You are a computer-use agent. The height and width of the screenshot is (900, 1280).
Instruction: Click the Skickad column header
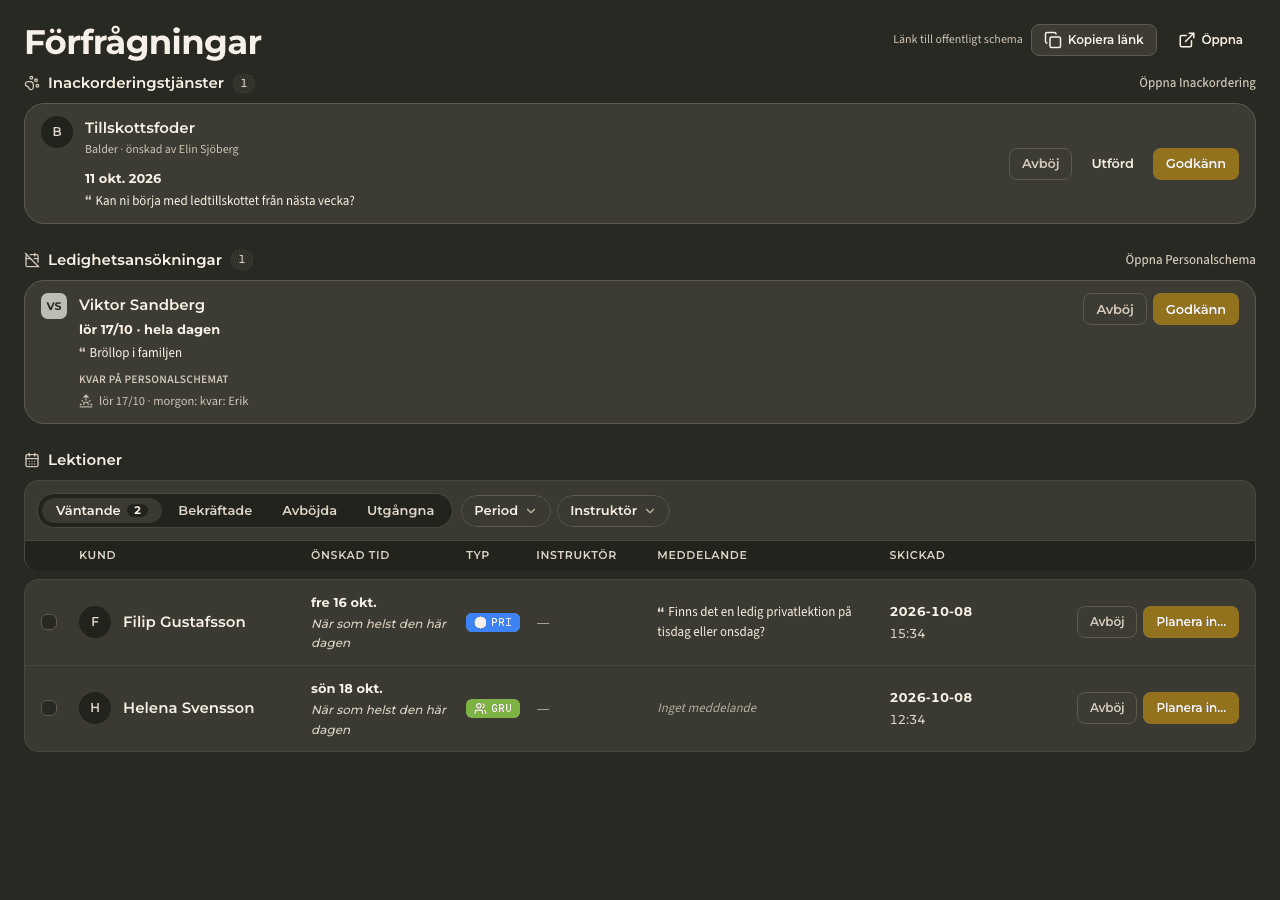coord(917,555)
